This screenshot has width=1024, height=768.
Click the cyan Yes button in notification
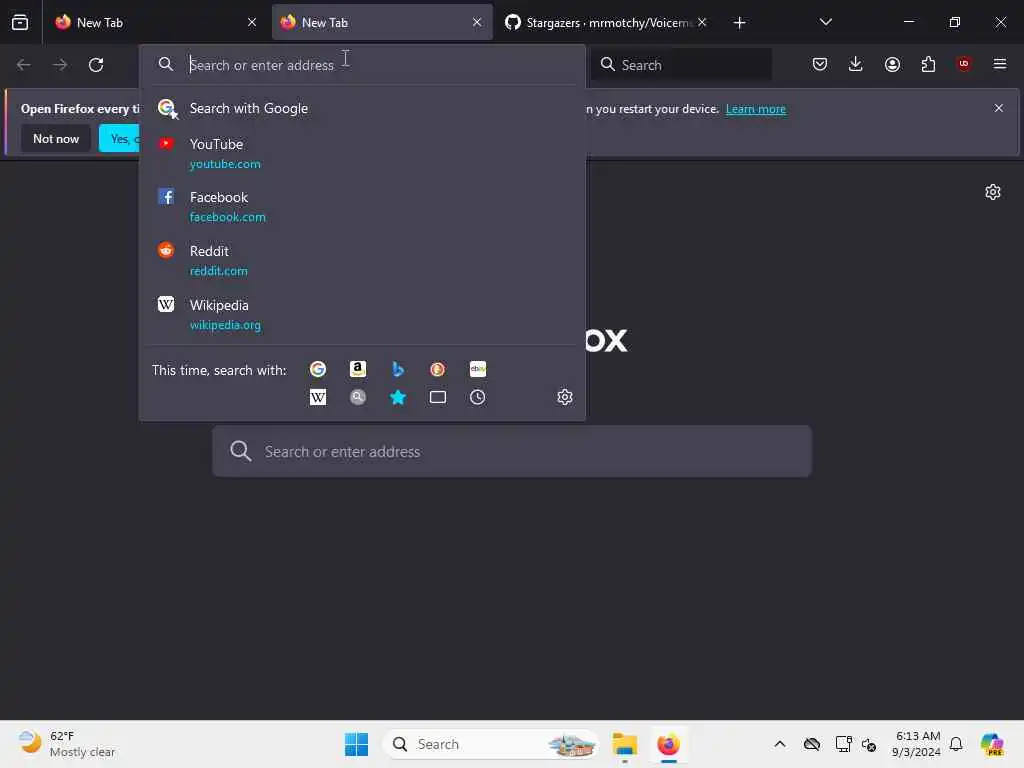[x=120, y=138]
